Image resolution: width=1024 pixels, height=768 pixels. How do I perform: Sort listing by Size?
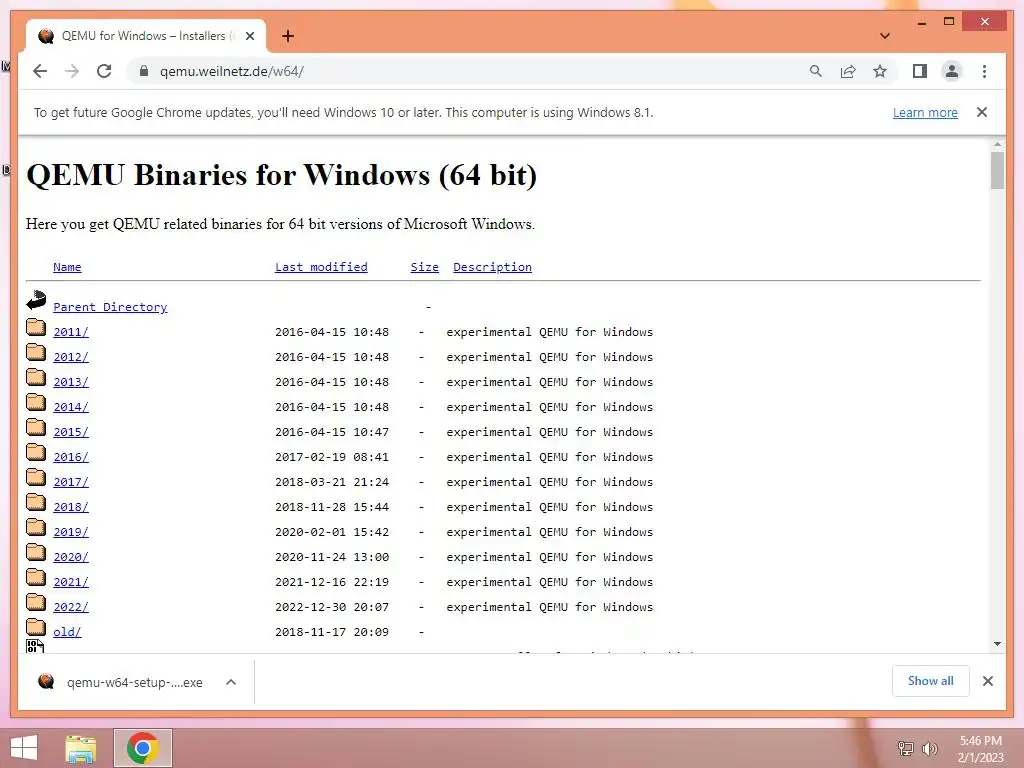tap(424, 267)
